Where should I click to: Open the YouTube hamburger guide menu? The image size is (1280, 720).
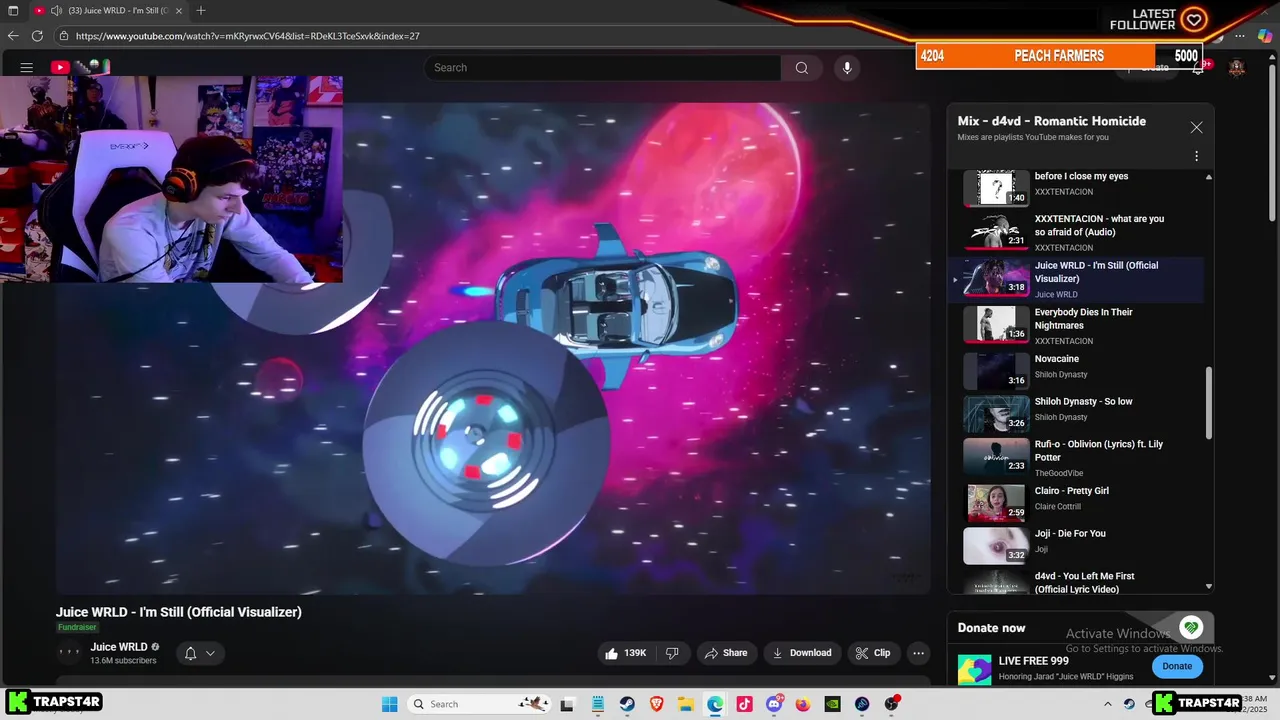click(27, 67)
